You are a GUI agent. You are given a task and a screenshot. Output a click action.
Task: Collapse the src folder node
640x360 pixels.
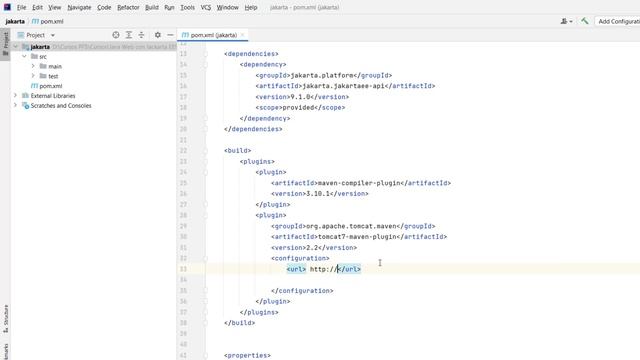click(x=24, y=56)
